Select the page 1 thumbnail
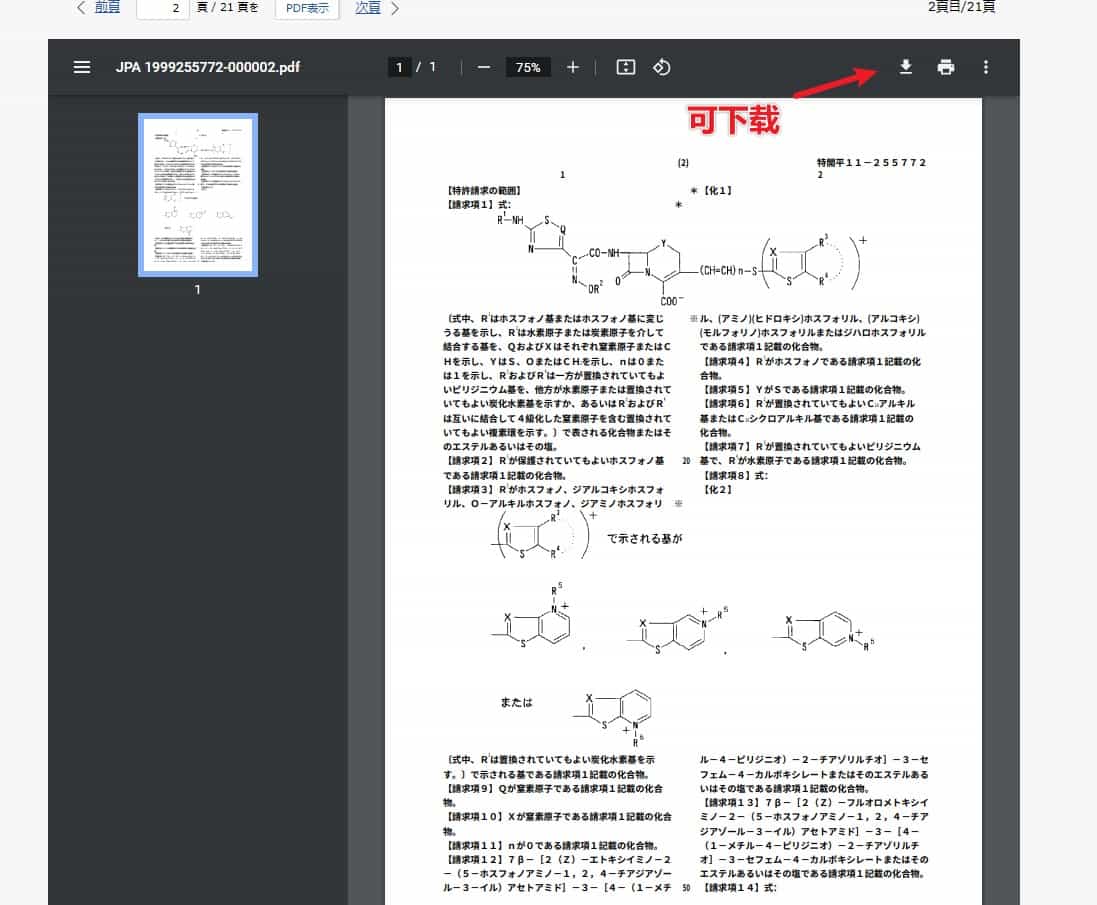 198,194
